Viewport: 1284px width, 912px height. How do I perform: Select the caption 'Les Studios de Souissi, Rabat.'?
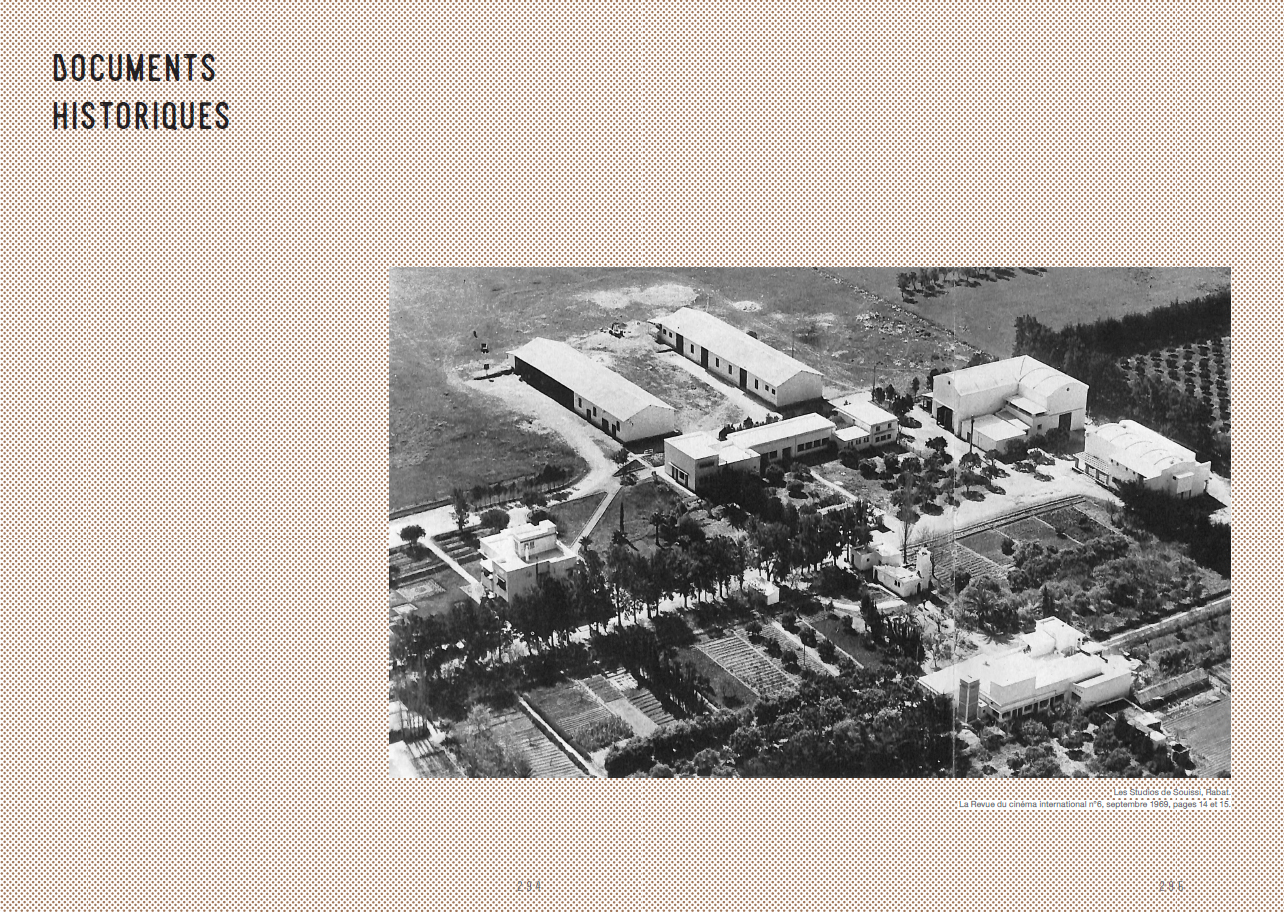(1170, 792)
